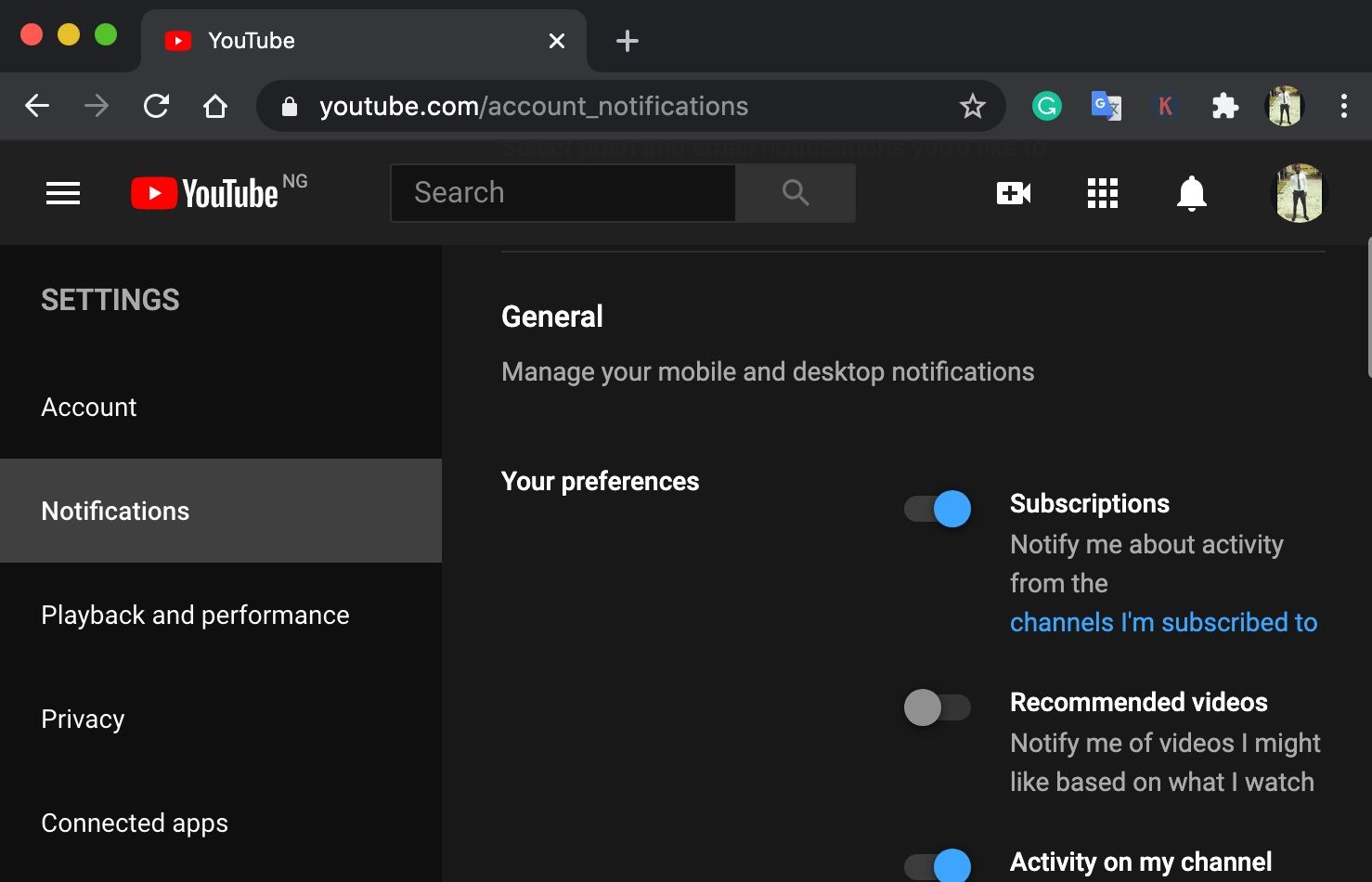
Task: Open the YouTube account avatar menu
Action: pos(1299,193)
